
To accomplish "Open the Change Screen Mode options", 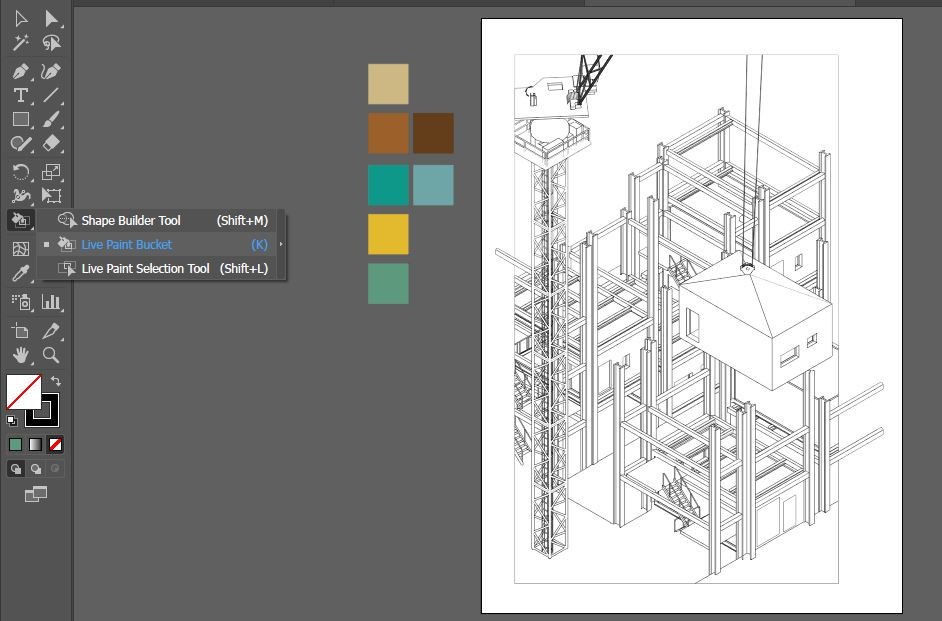I will (35, 494).
